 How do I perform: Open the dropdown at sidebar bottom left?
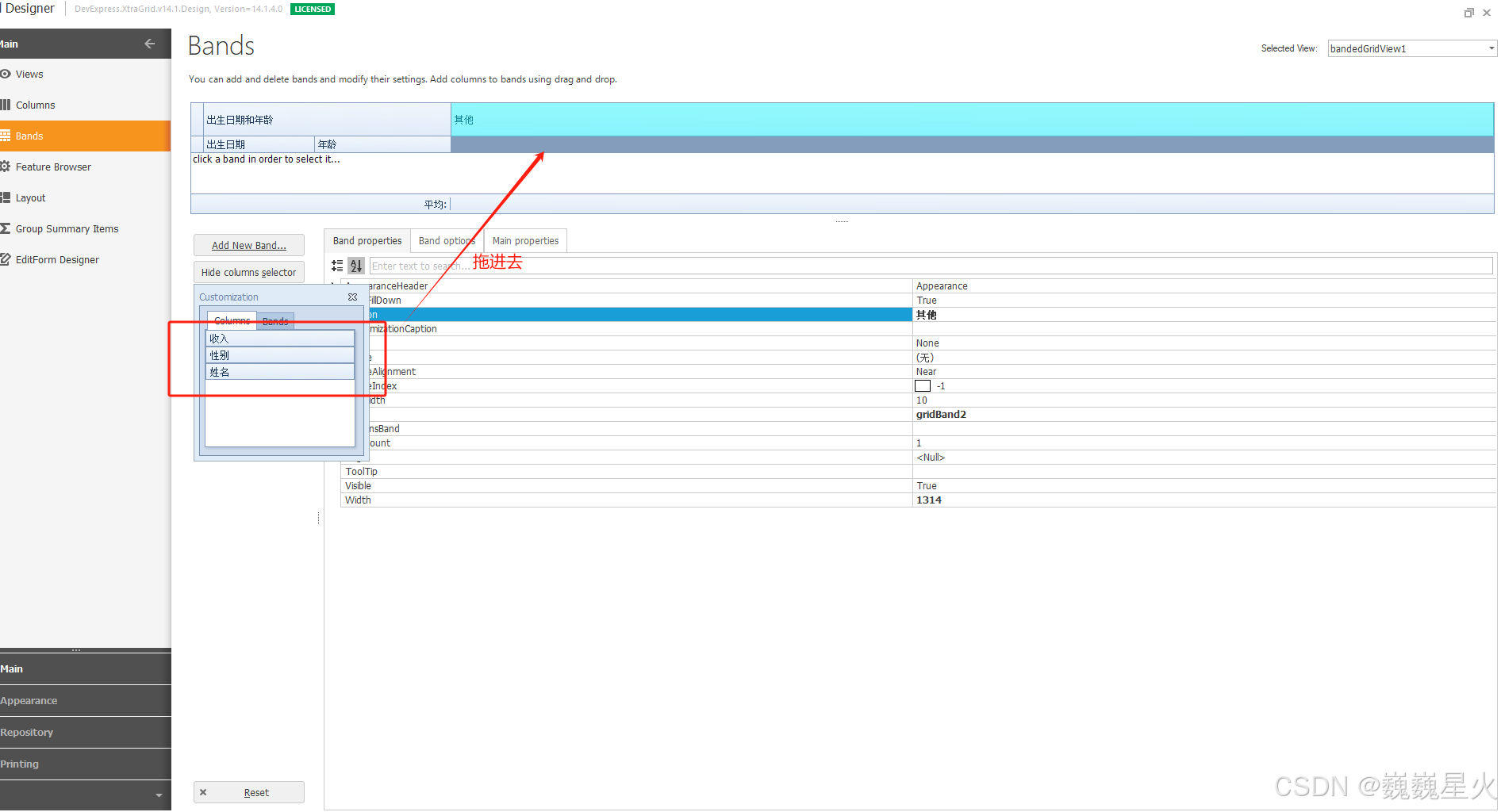(x=158, y=795)
